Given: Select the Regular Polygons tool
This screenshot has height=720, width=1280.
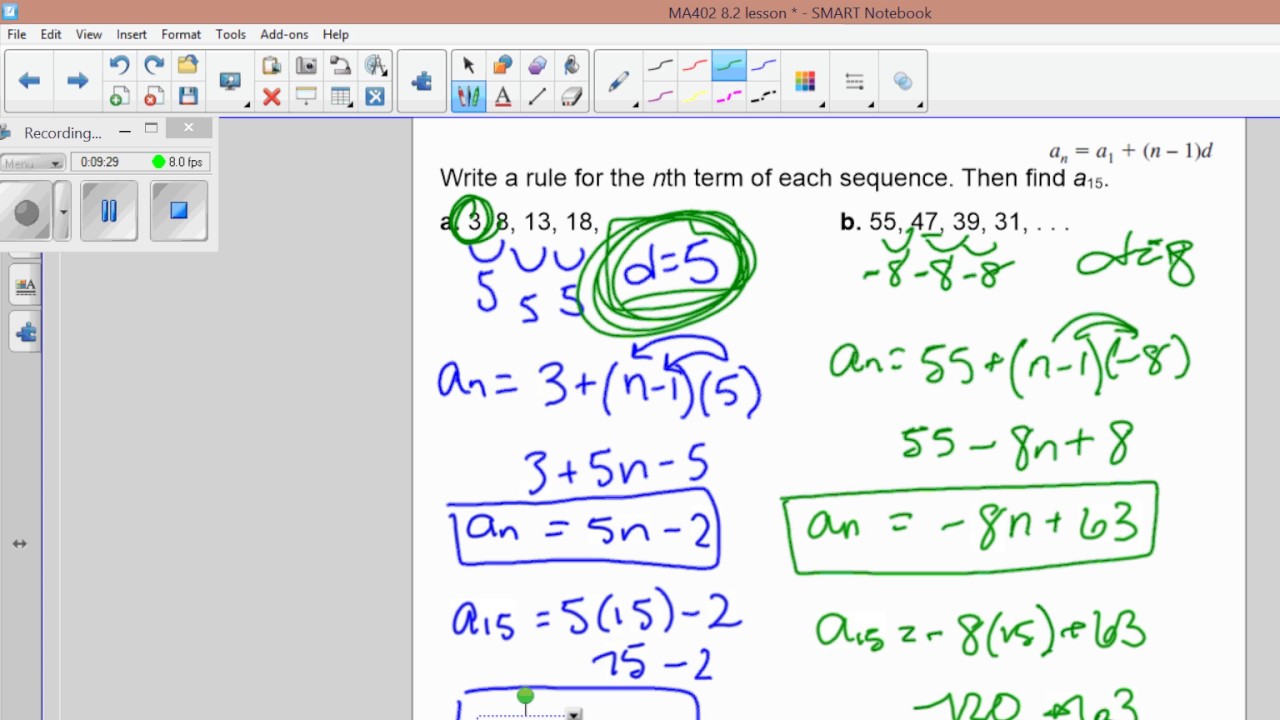Looking at the screenshot, I should point(537,65).
